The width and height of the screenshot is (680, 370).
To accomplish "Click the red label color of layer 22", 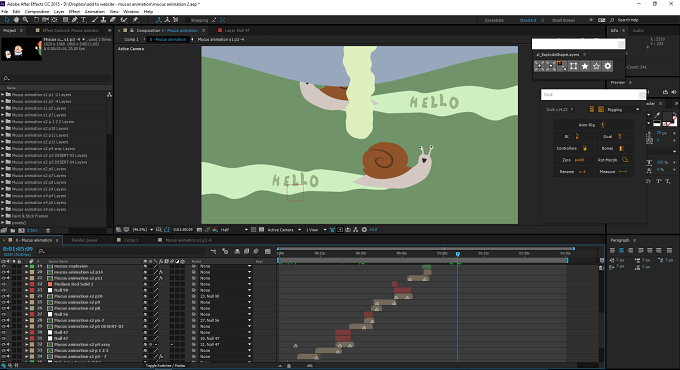I will [32, 284].
